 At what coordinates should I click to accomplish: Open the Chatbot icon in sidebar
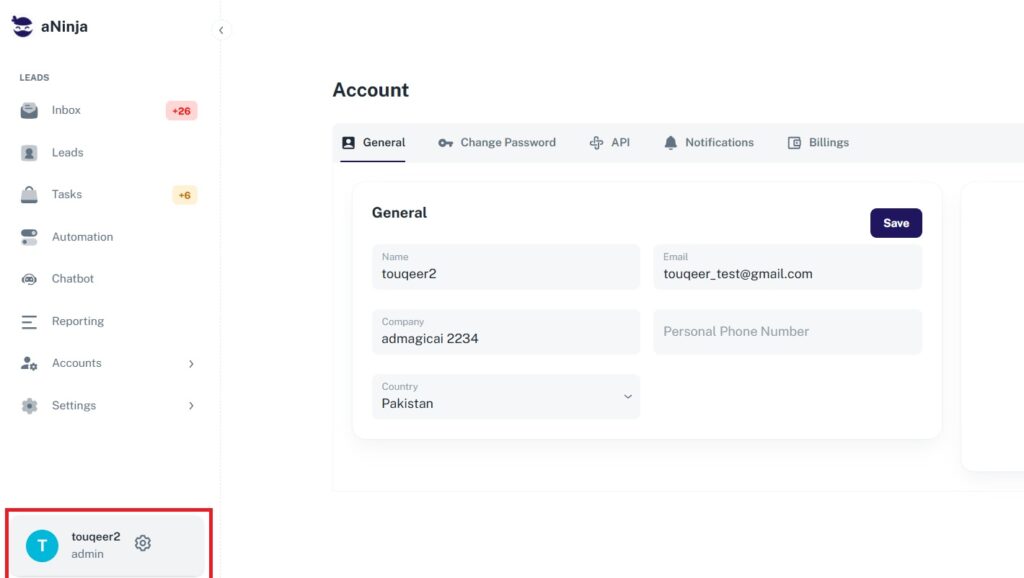[30, 279]
